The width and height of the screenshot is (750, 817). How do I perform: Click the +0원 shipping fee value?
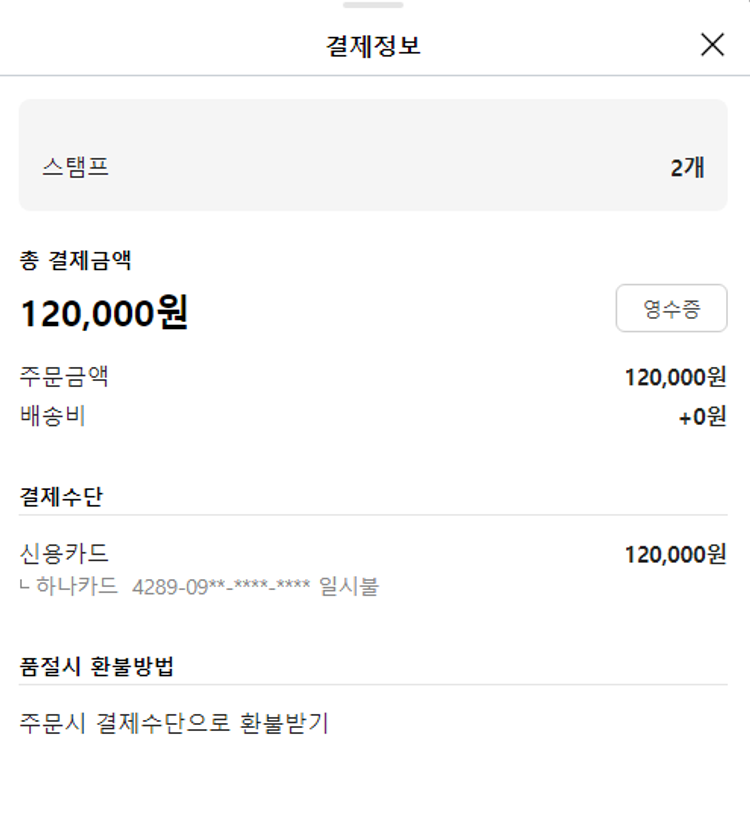pos(702,417)
